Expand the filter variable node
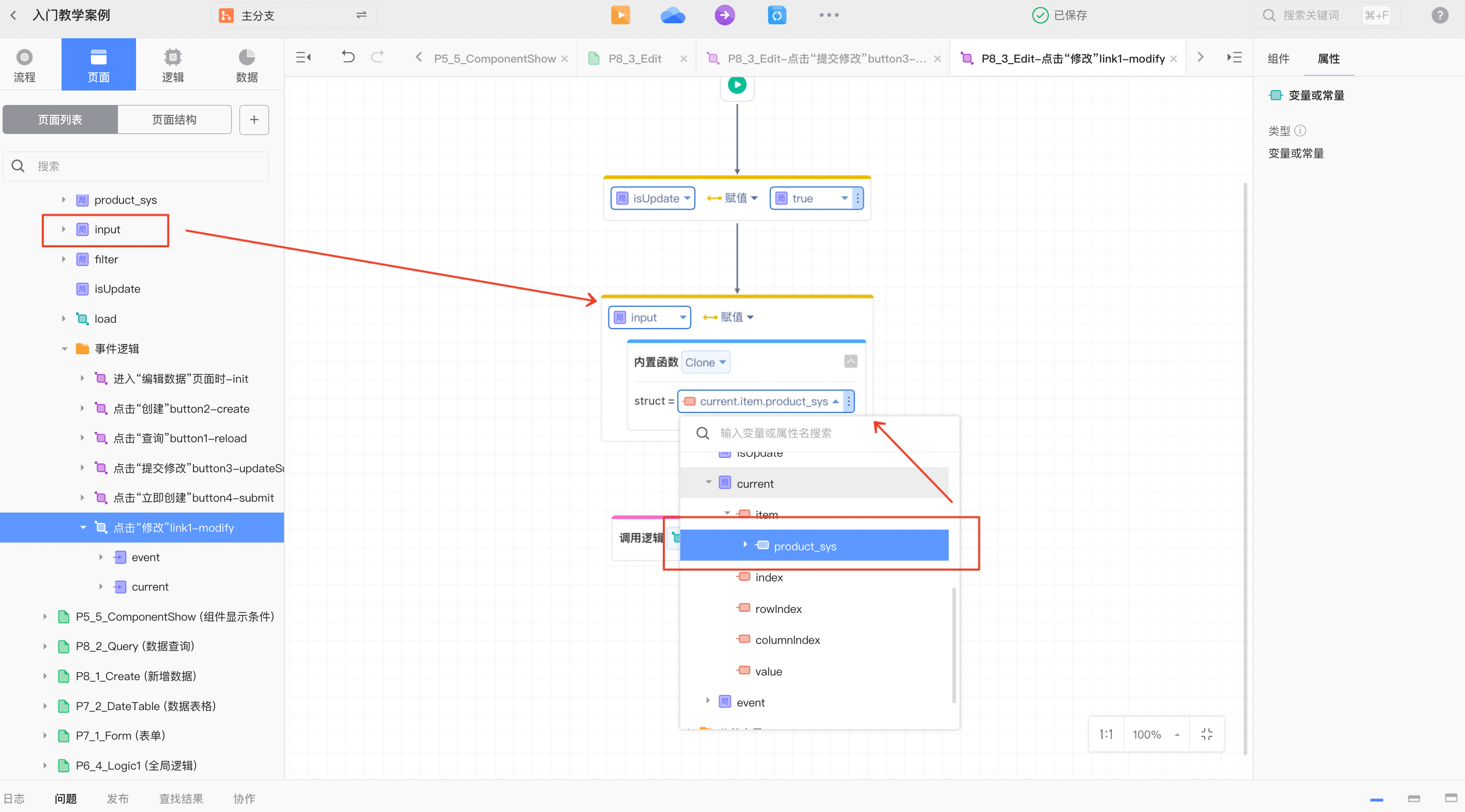Image resolution: width=1465 pixels, height=812 pixels. (x=64, y=259)
